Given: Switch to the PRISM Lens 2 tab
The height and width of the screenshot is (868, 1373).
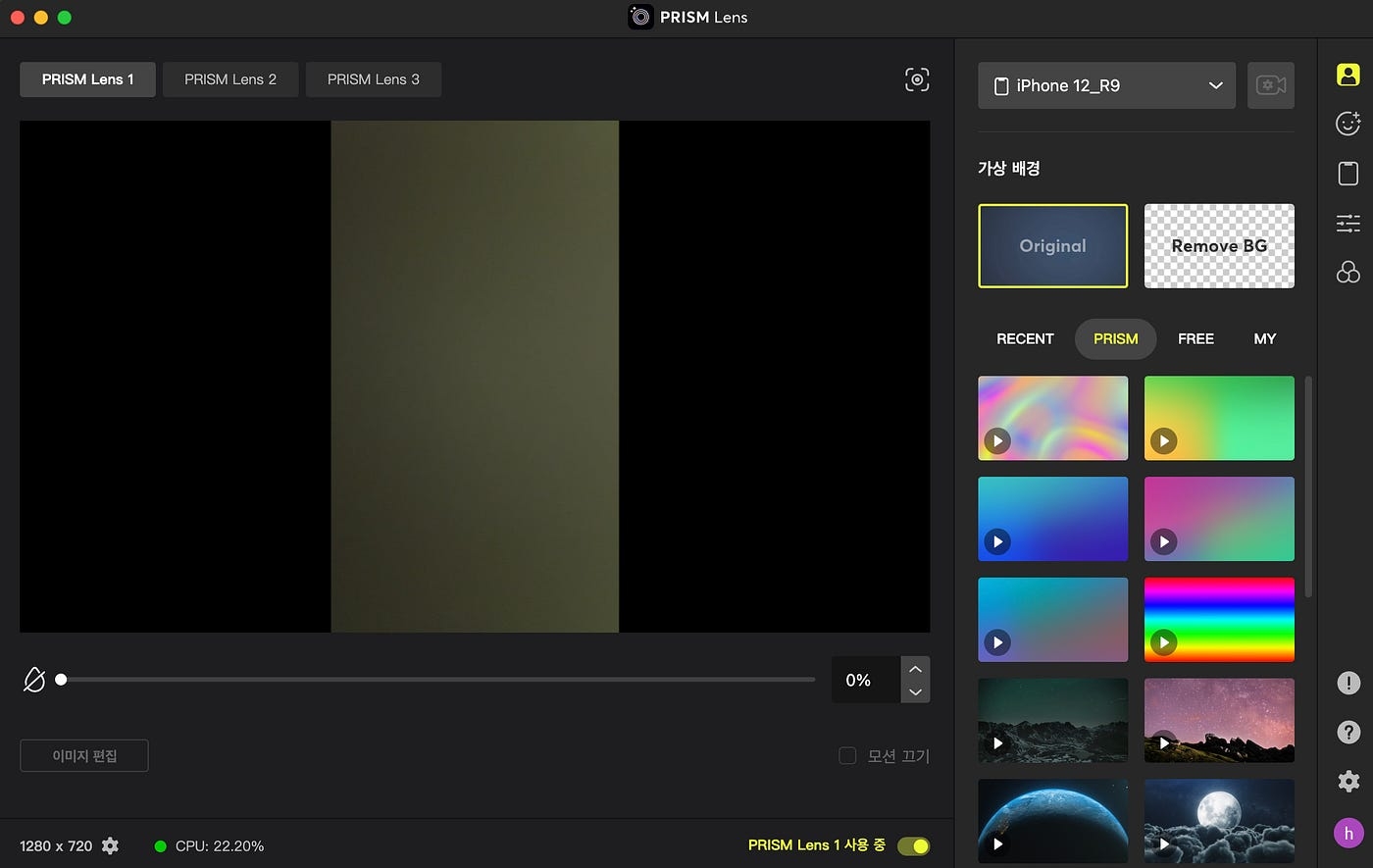Looking at the screenshot, I should (230, 79).
